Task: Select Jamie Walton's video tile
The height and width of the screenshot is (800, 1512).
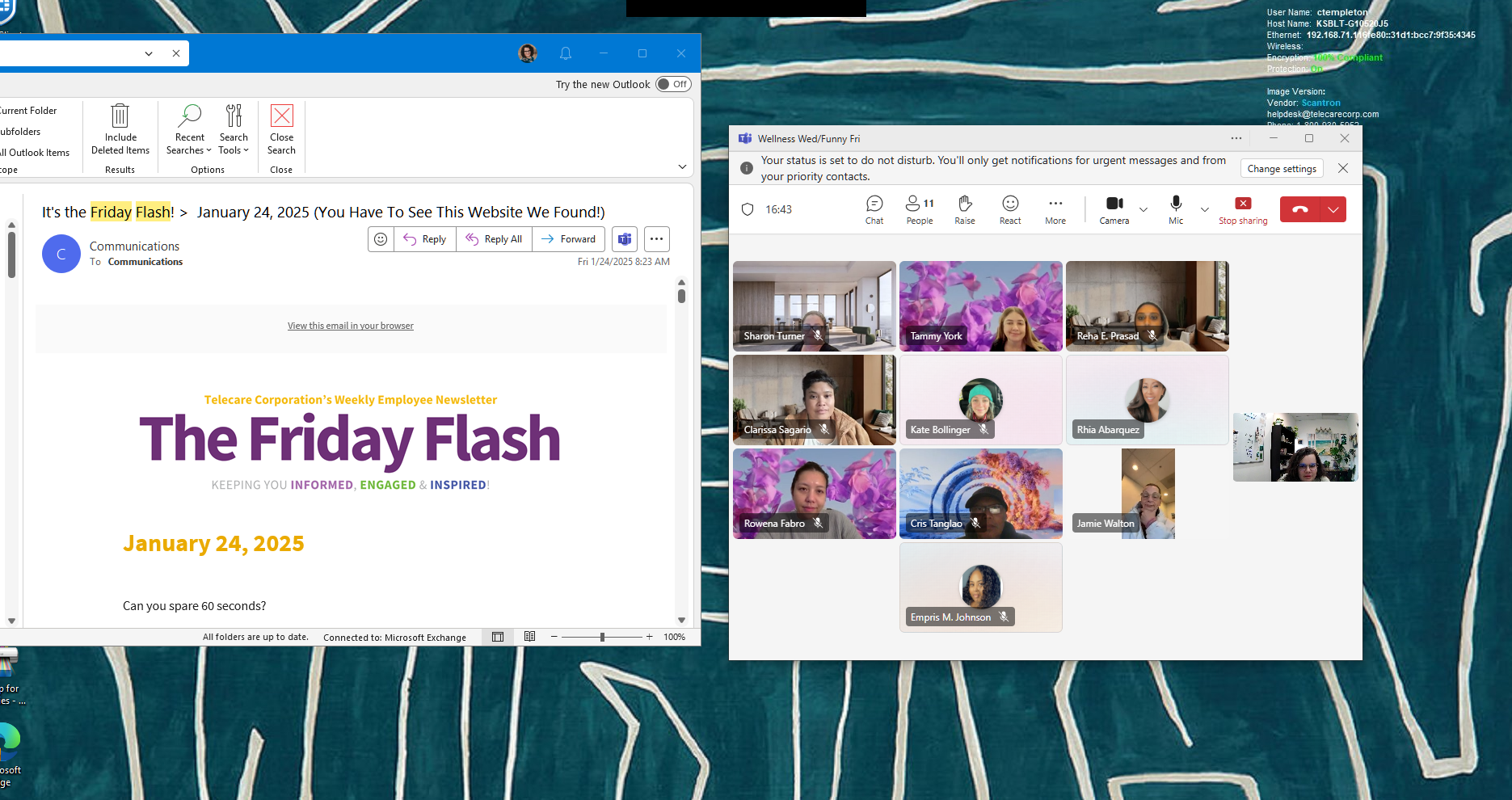Action: pos(1148,494)
